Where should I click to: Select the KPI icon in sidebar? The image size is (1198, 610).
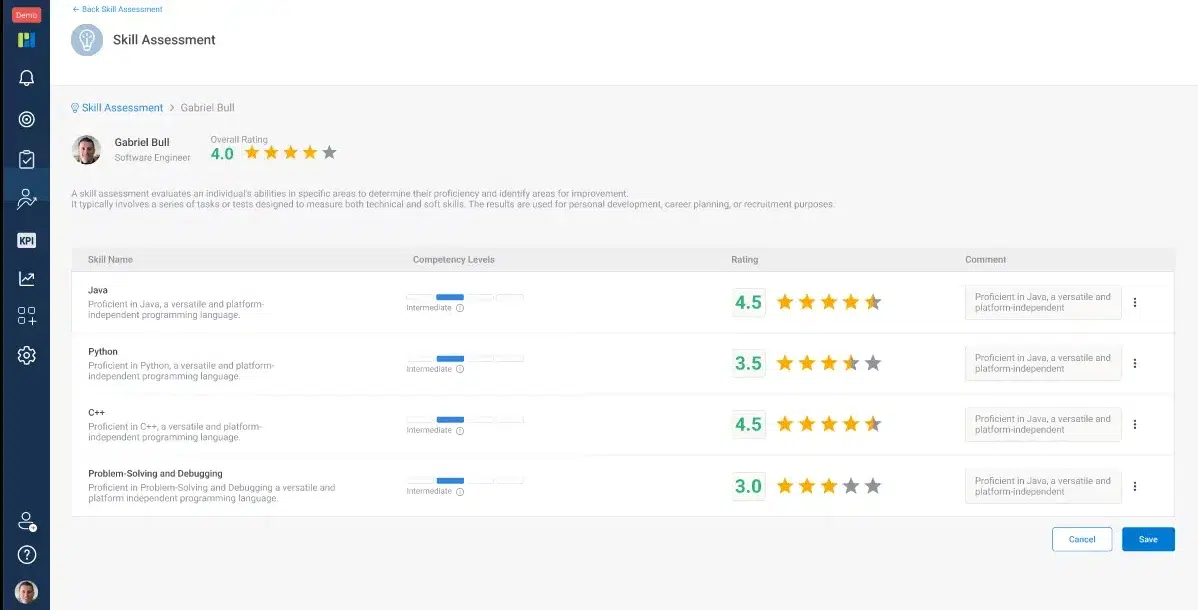coord(27,240)
